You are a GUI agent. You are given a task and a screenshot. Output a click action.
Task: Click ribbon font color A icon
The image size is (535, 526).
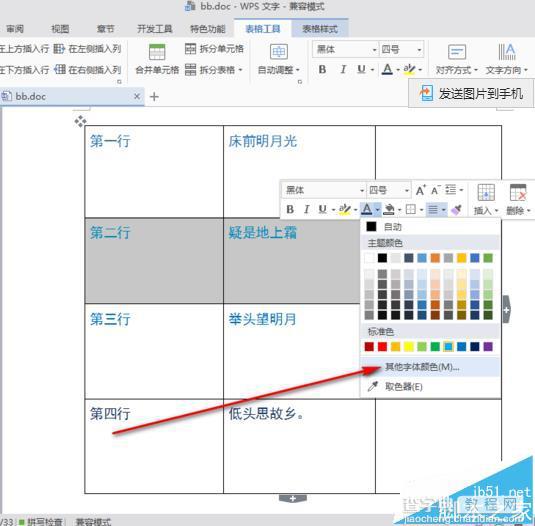(x=387, y=70)
